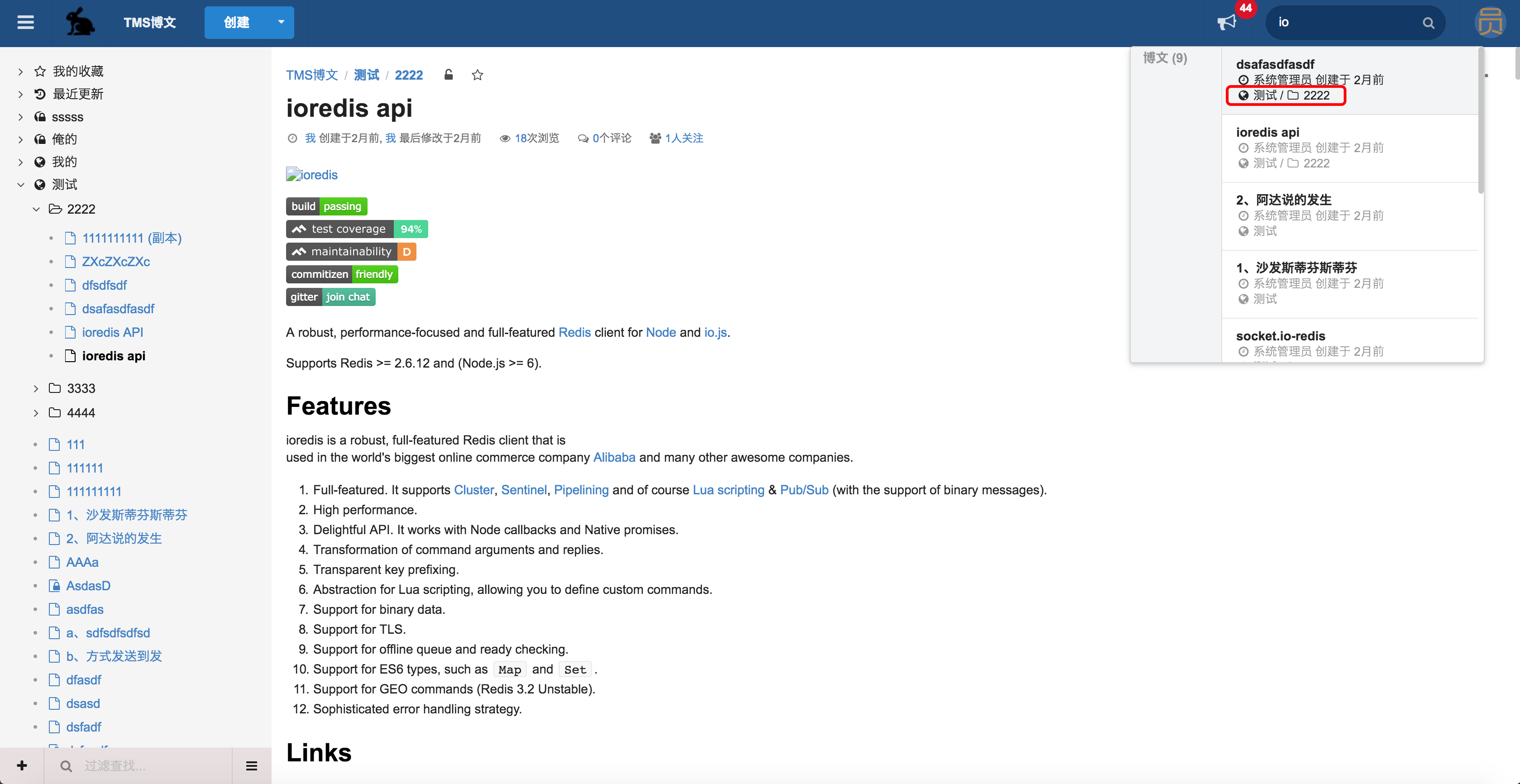
Task: Click the 创建 button
Action: tap(237, 23)
